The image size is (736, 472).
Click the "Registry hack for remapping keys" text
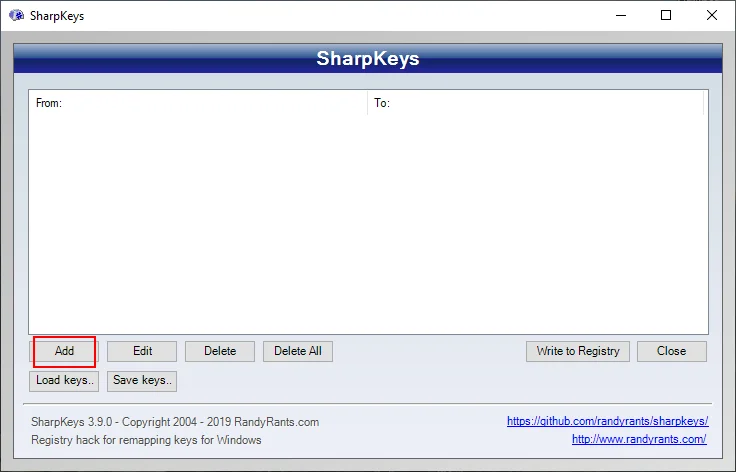[146, 440]
